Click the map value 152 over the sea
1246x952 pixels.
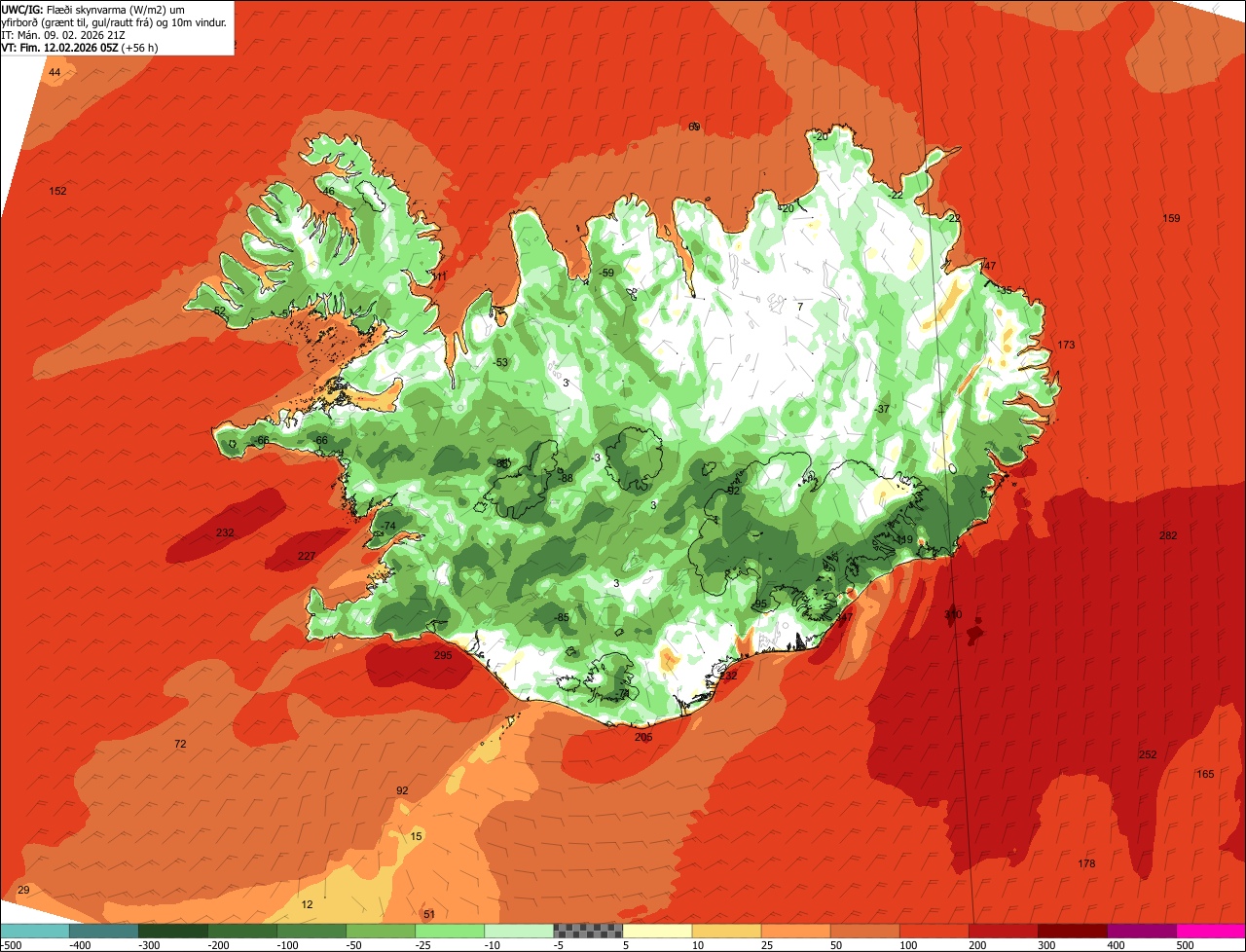(57, 191)
